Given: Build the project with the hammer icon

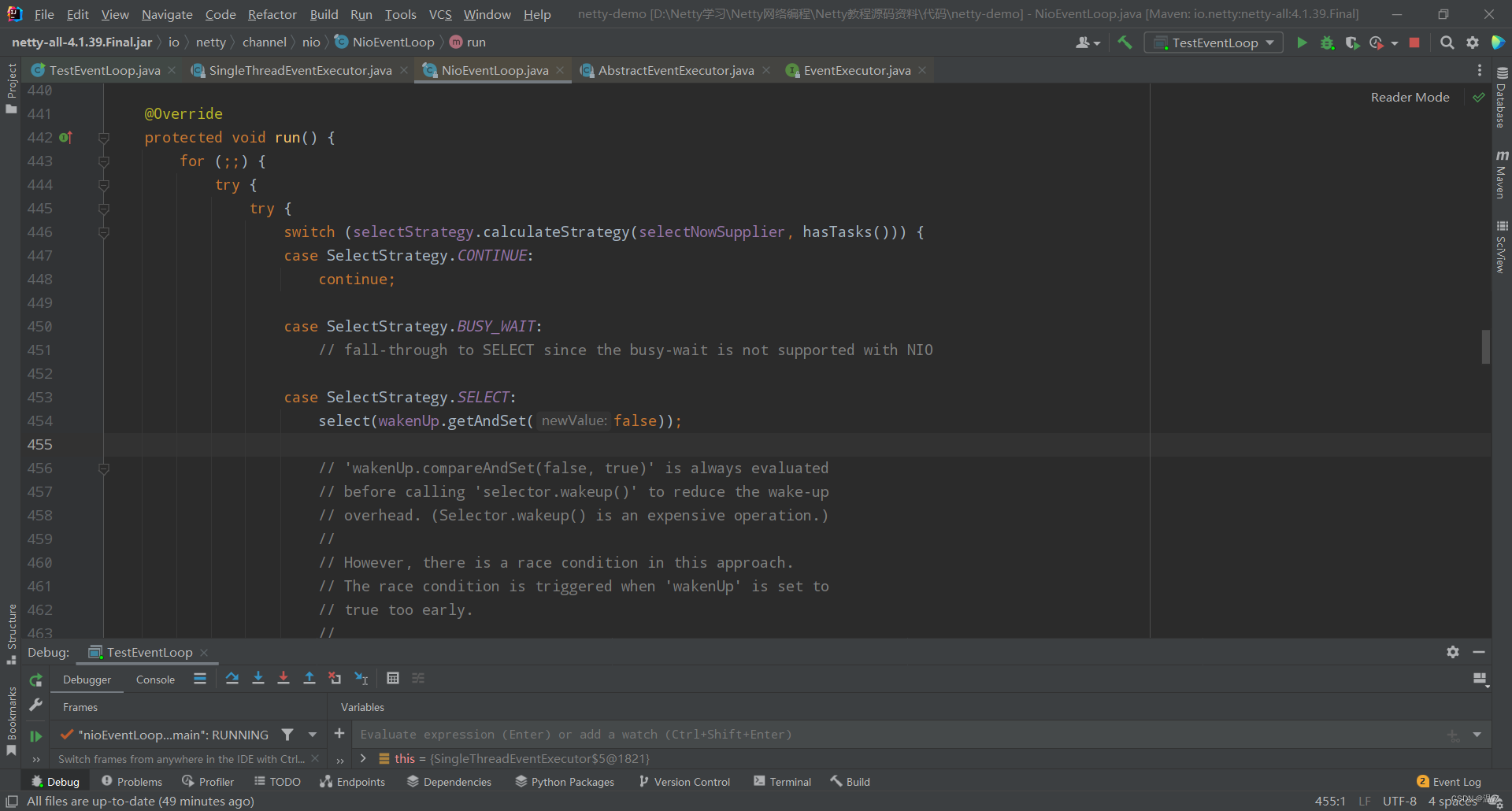Looking at the screenshot, I should (x=1125, y=43).
